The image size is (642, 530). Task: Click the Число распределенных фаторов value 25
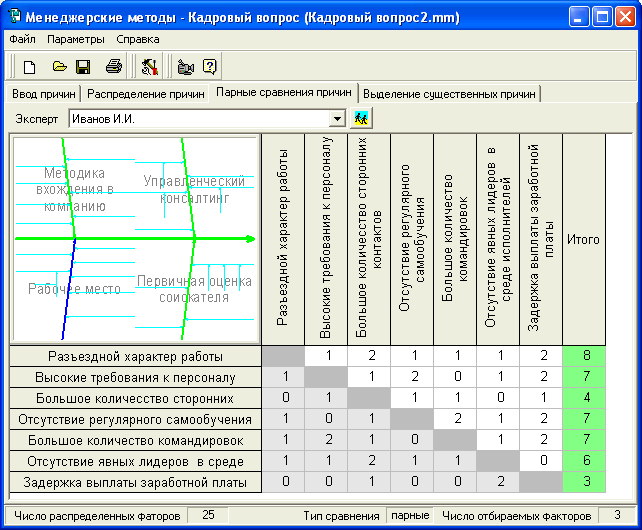click(x=208, y=515)
